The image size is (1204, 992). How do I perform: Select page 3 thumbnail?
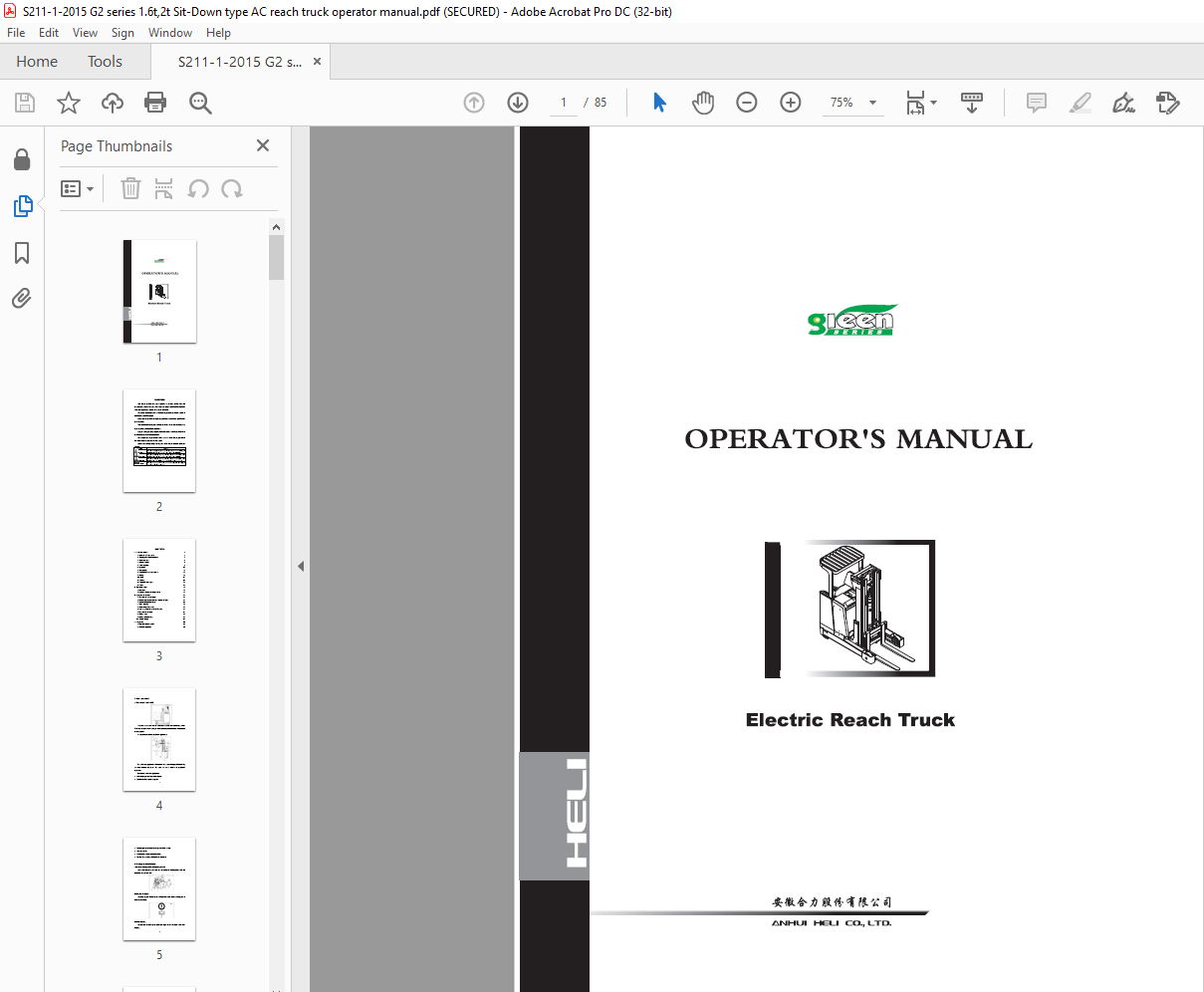pos(159,590)
